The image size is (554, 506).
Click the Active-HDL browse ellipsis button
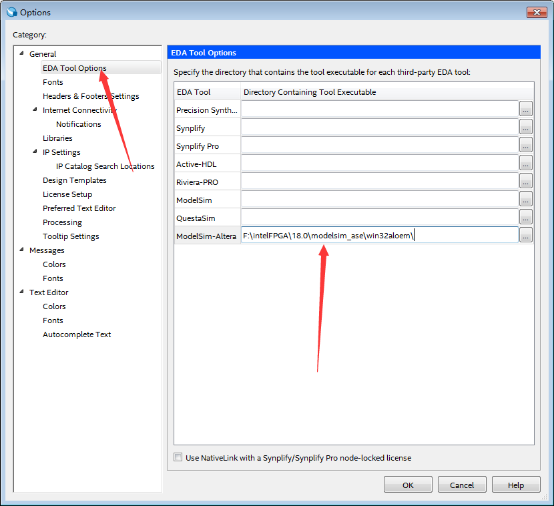525,163
